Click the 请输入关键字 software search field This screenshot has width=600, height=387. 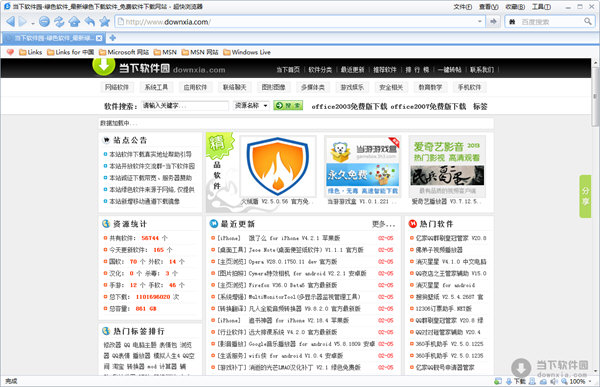185,106
